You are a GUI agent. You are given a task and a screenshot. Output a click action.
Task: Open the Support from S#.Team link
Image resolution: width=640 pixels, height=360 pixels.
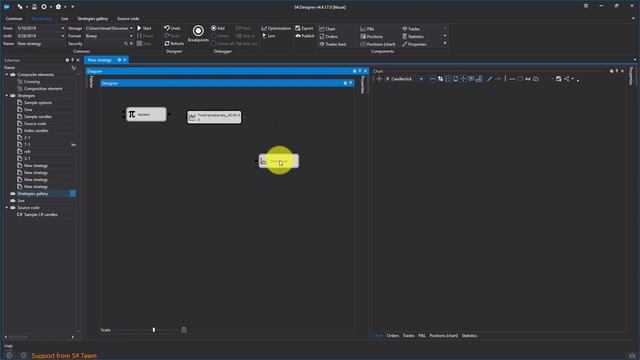point(64,356)
